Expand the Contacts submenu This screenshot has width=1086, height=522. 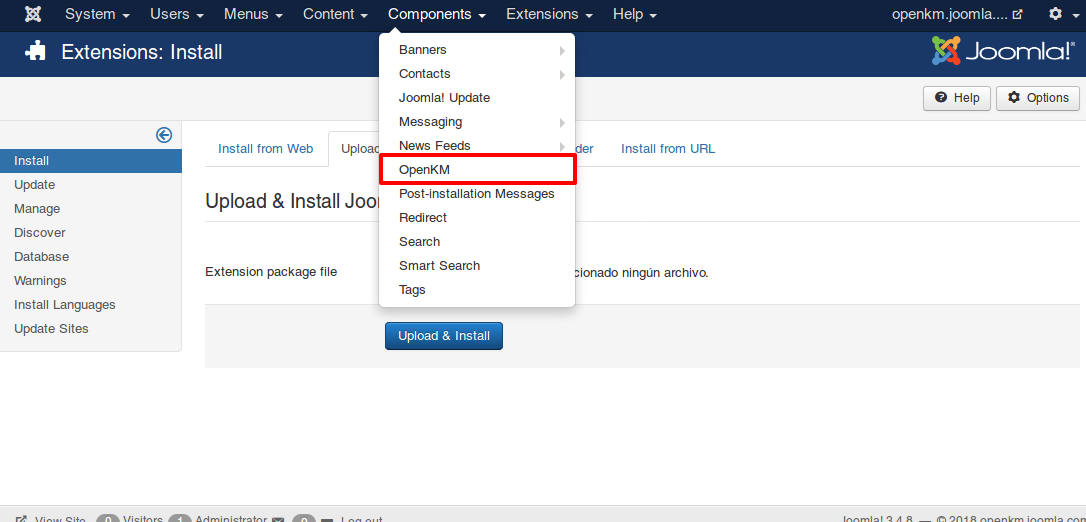477,73
